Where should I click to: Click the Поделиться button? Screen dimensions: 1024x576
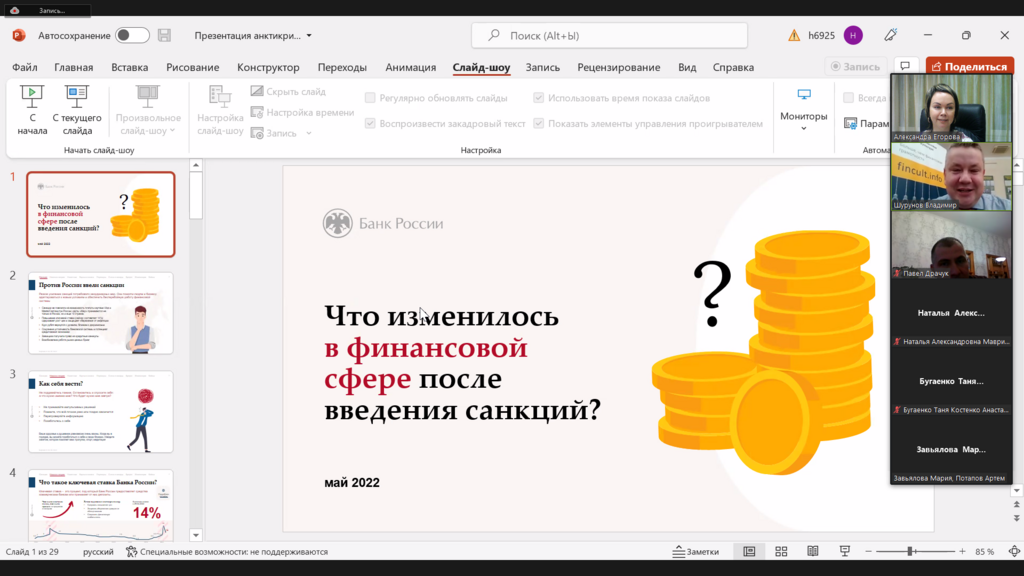pos(970,66)
